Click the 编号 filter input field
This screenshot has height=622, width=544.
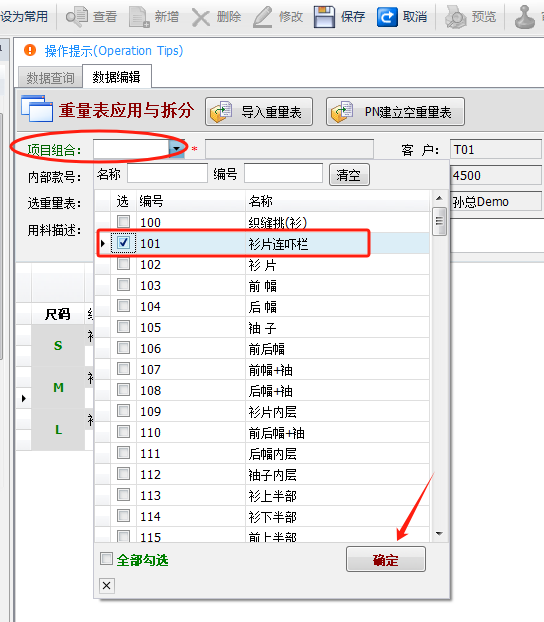pos(283,173)
